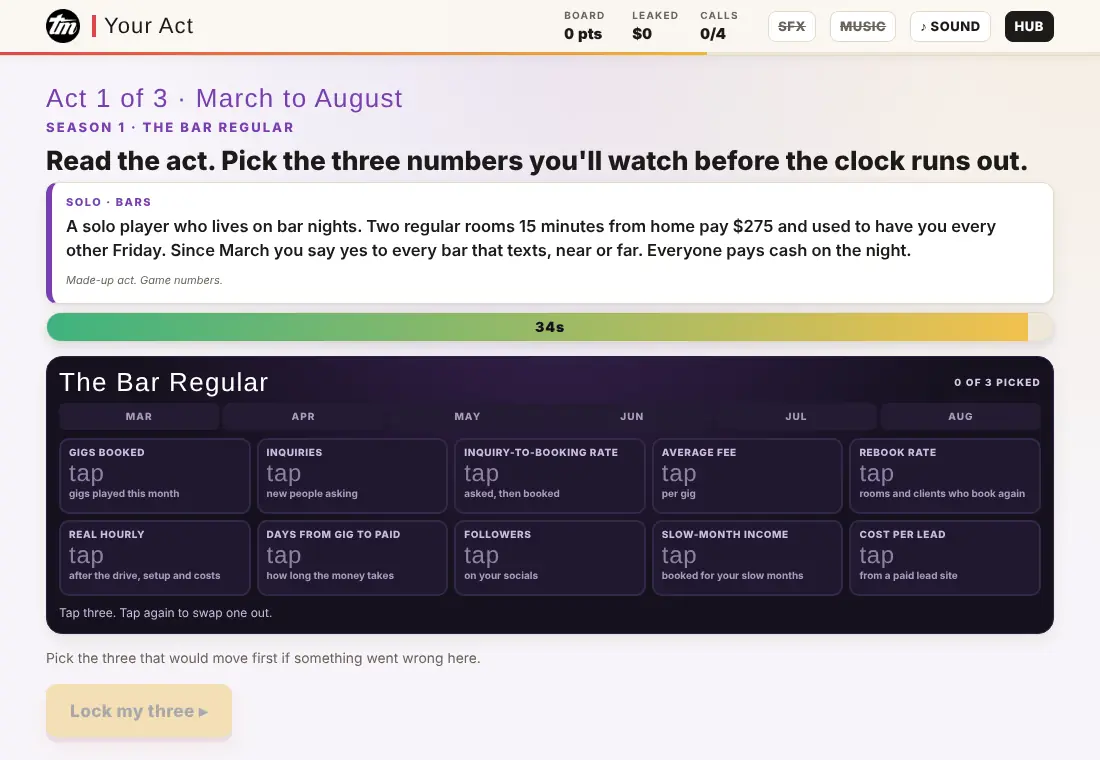
Task: Toggle the SOUND button
Action: [950, 27]
